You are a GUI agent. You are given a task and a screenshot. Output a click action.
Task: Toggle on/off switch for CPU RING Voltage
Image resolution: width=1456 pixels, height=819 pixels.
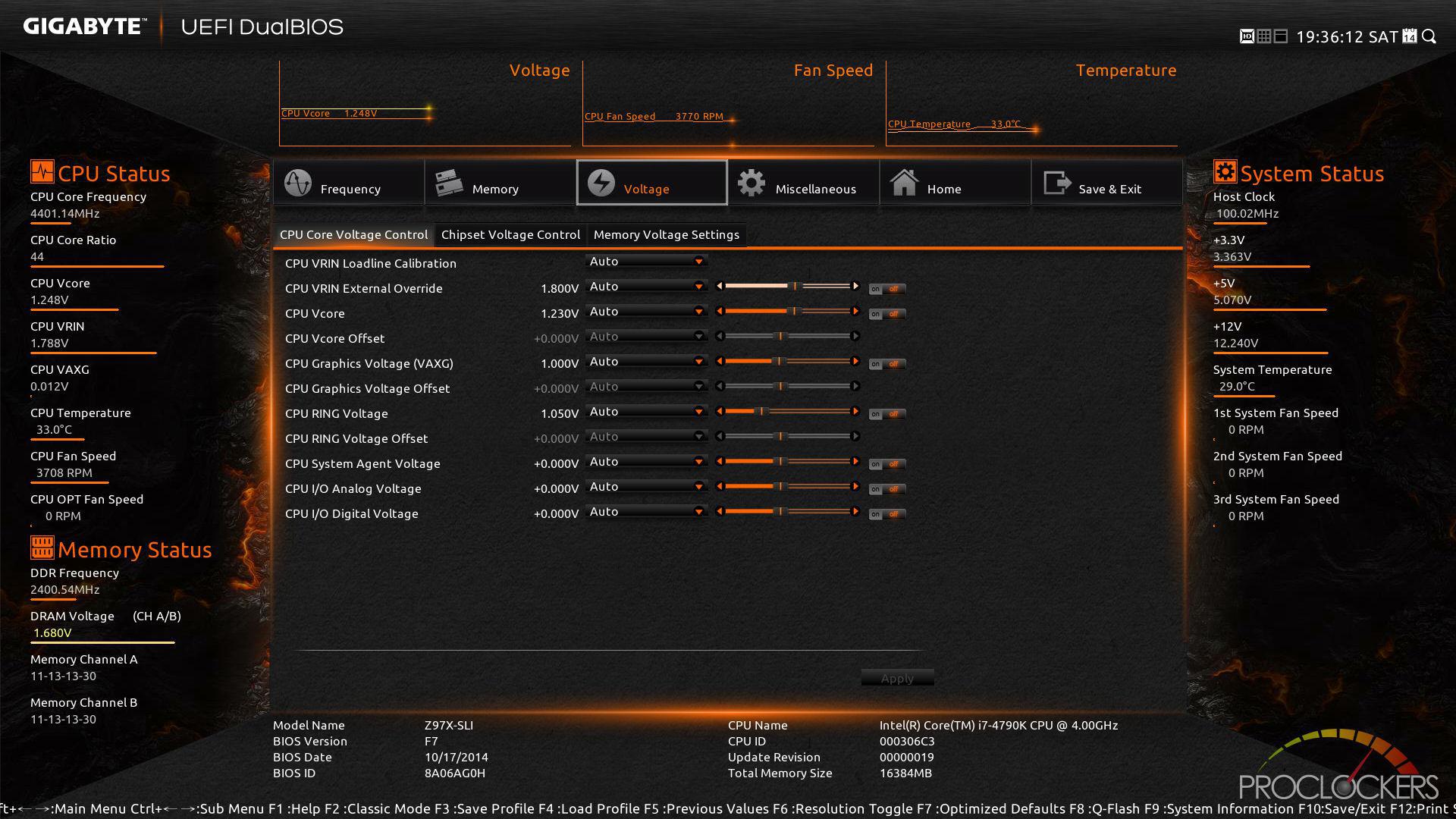pyautogui.click(x=886, y=414)
